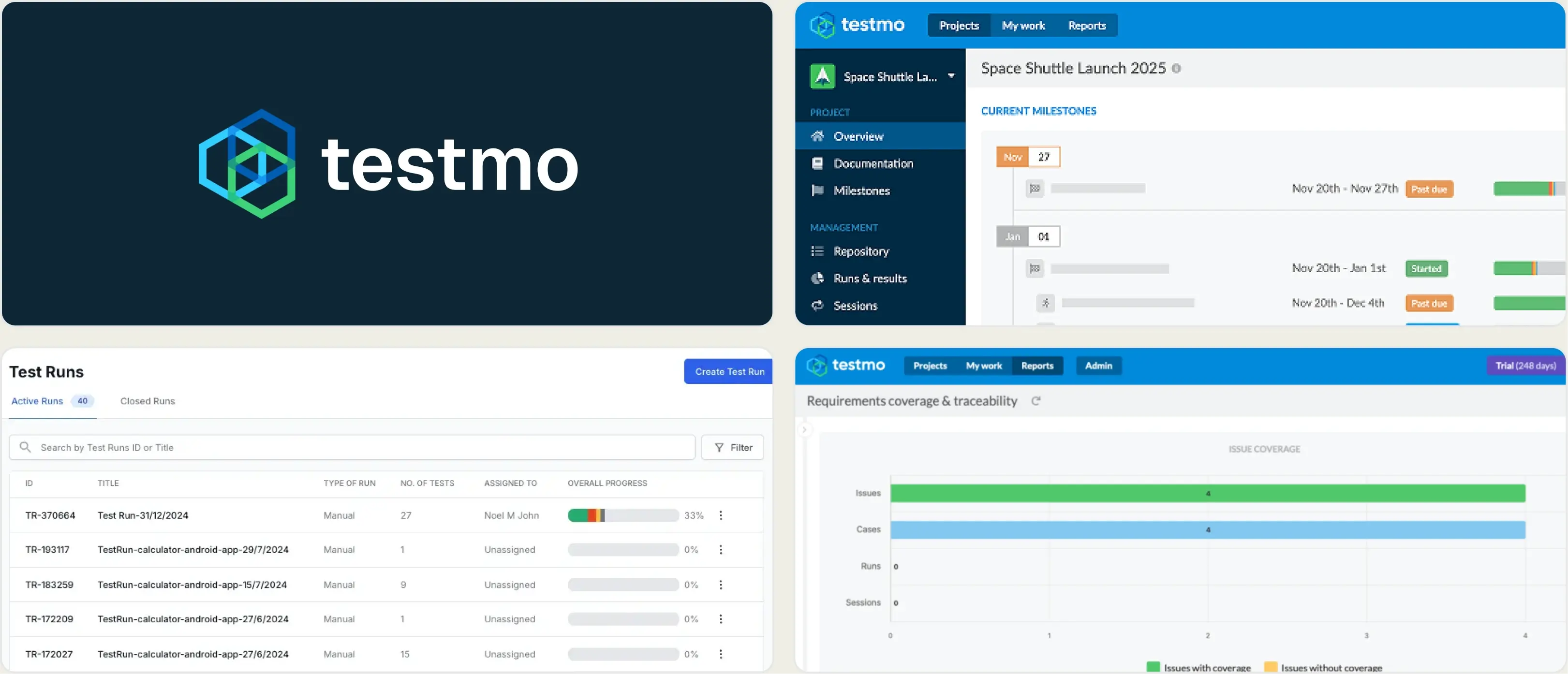Image resolution: width=1568 pixels, height=674 pixels.
Task: Click Search by Test Runs ID or Title field
Action: [352, 447]
